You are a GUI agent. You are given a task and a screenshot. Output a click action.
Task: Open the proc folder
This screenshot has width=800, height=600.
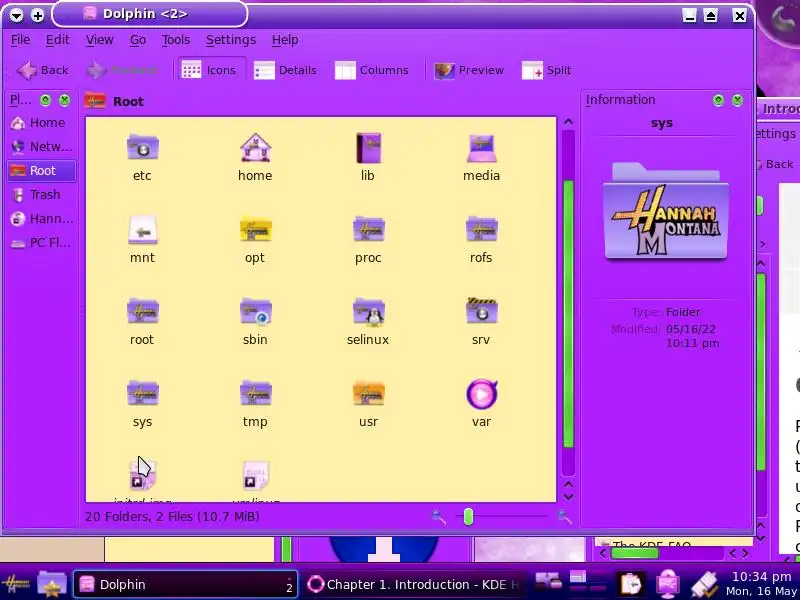pos(368,230)
